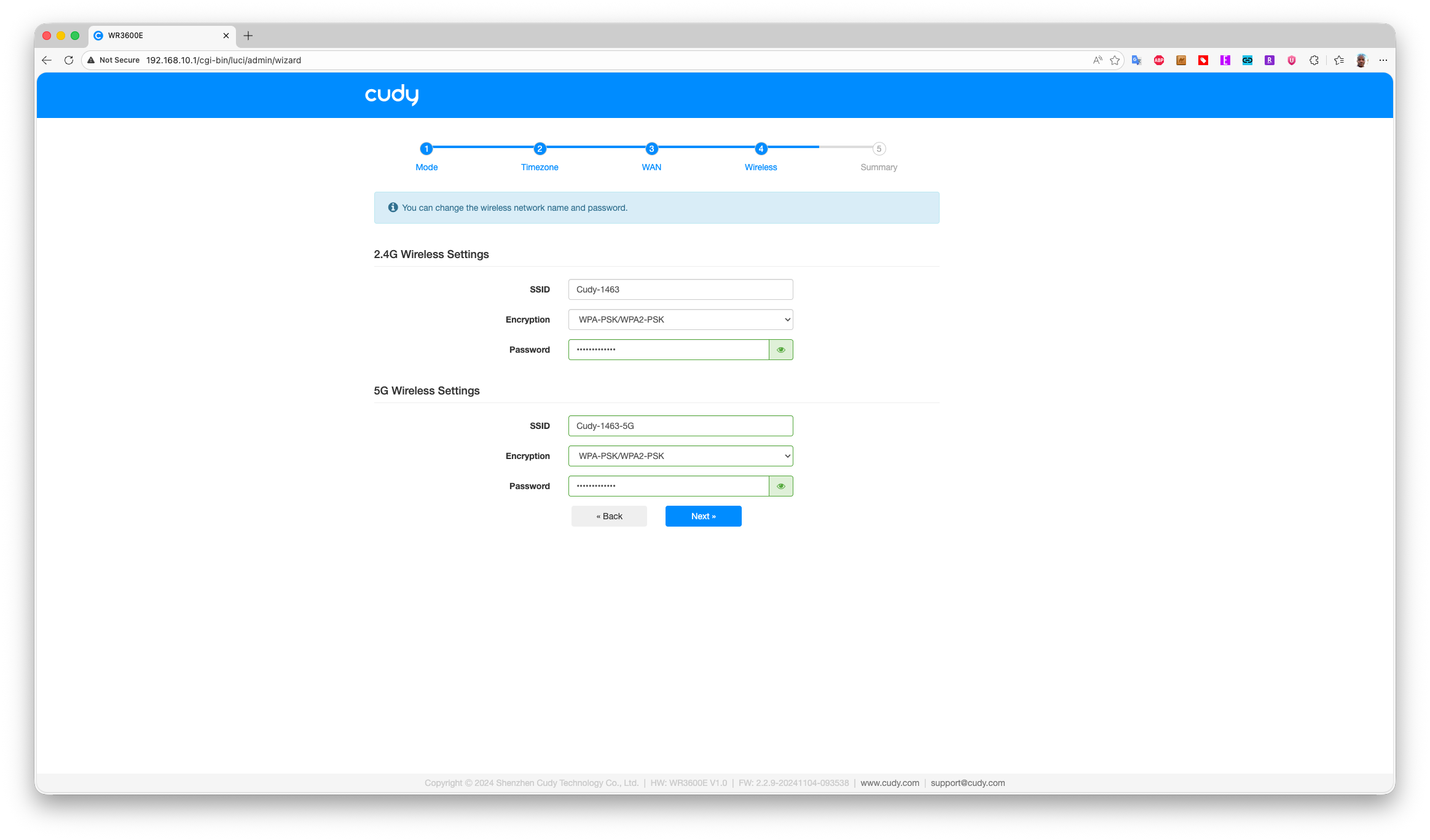Open the Adblock Plus extension
Viewport: 1430px width, 840px height.
(x=1158, y=60)
